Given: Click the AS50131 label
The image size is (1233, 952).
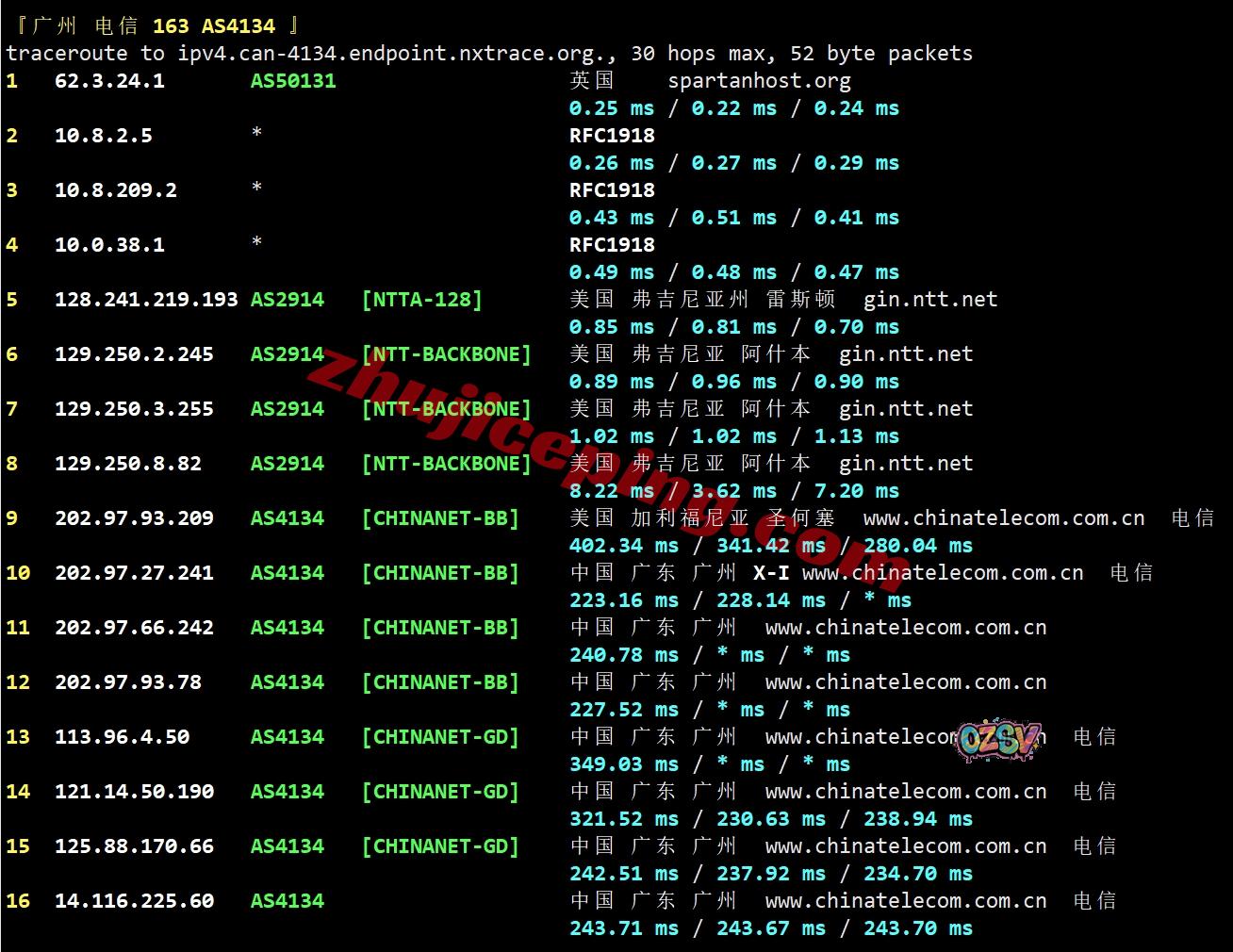Looking at the screenshot, I should [293, 81].
